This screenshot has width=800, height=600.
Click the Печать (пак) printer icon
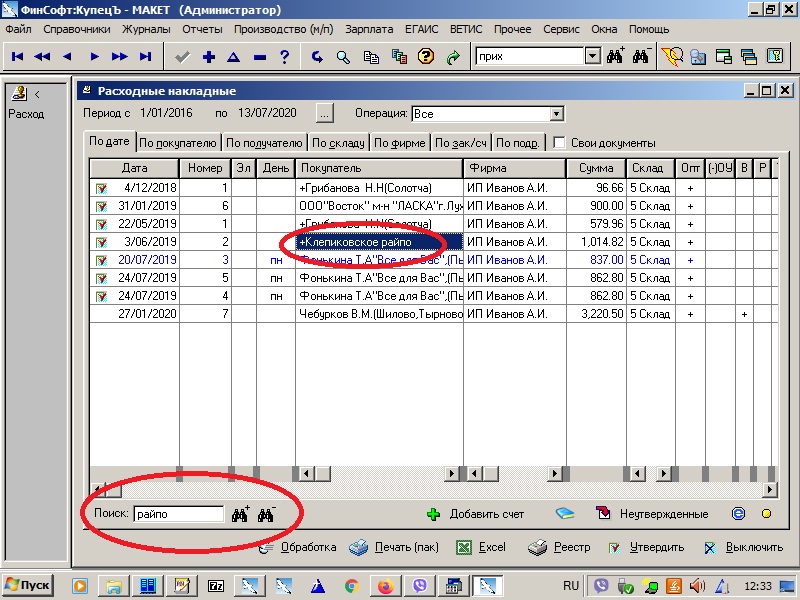(x=358, y=547)
